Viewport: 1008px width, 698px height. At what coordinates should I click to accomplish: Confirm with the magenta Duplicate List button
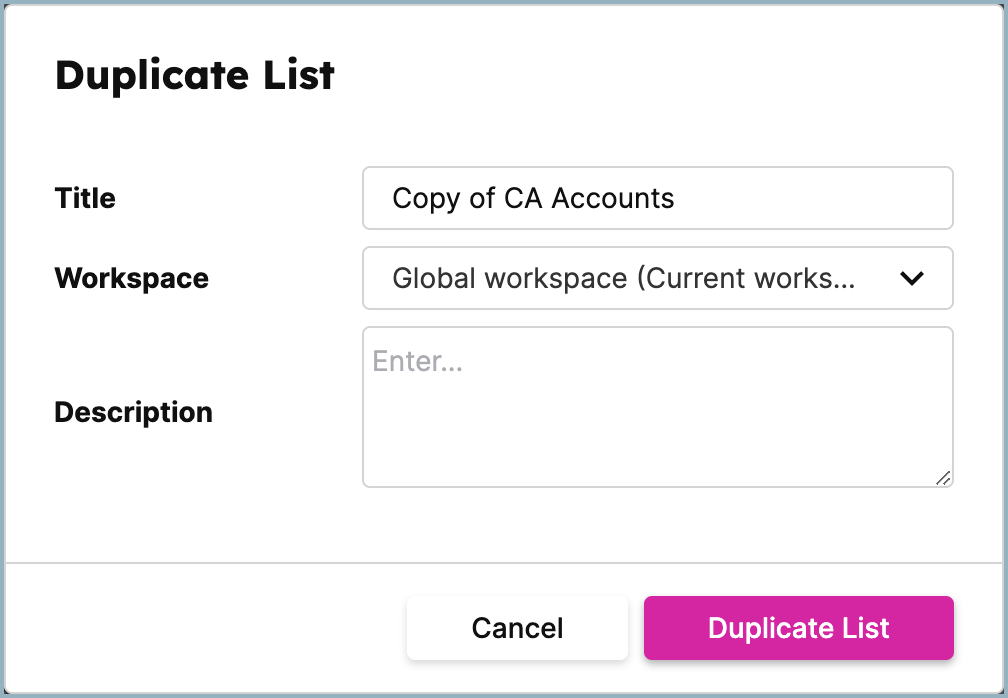click(x=798, y=628)
